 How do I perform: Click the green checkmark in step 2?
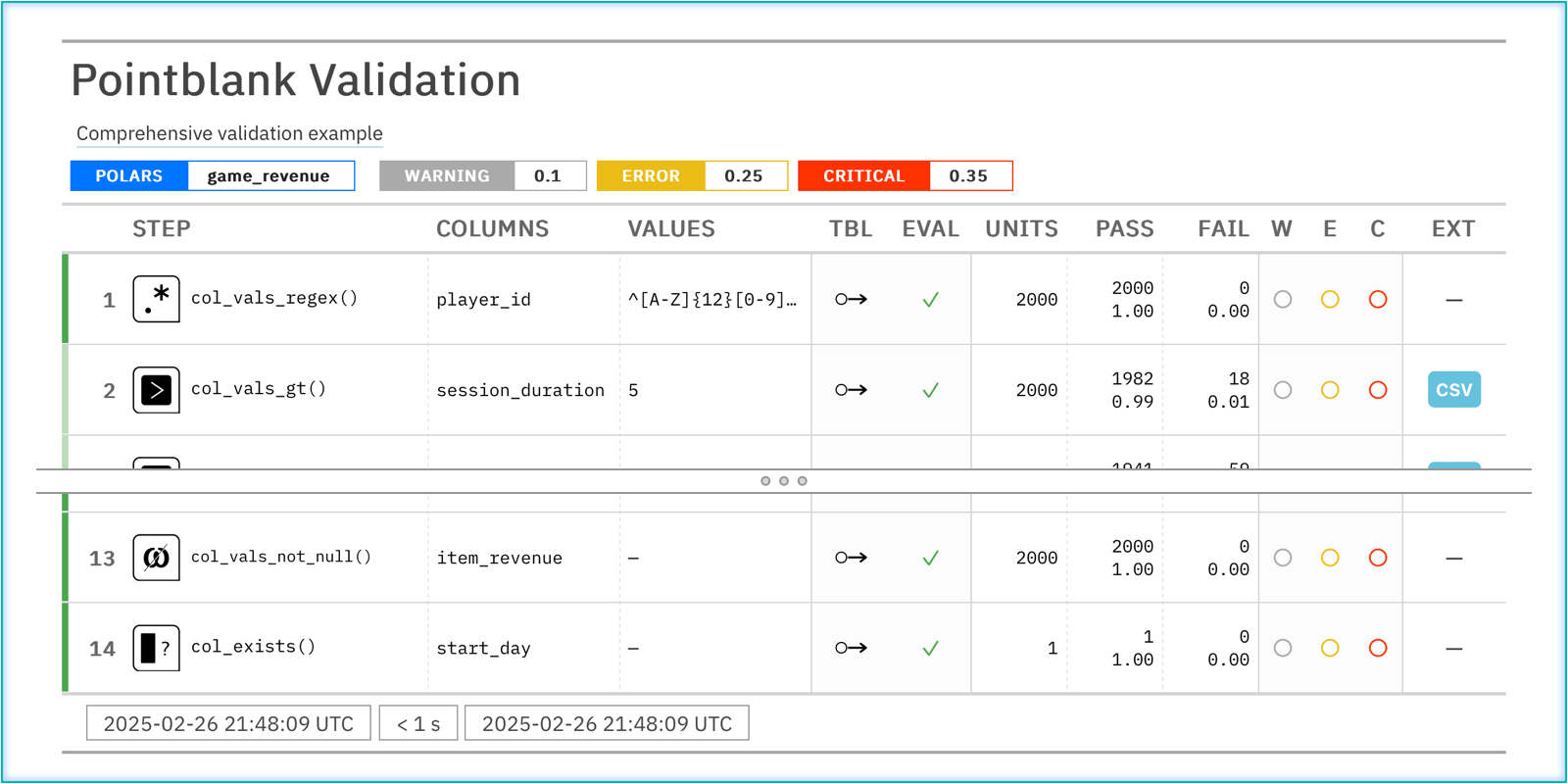coord(930,390)
